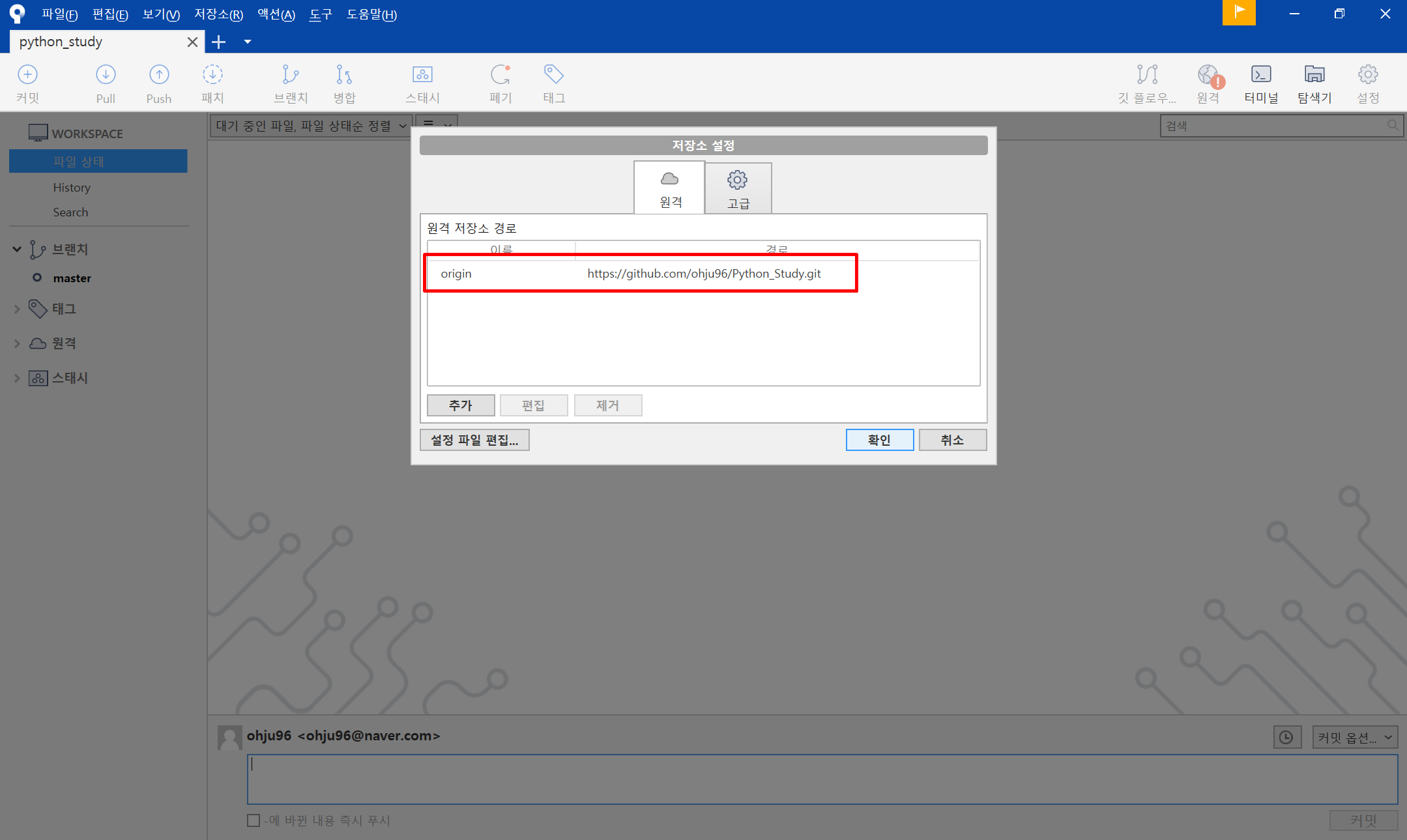Open the 커밋 옵션 dropdown
Screen dimensions: 1407x840
point(1355,737)
